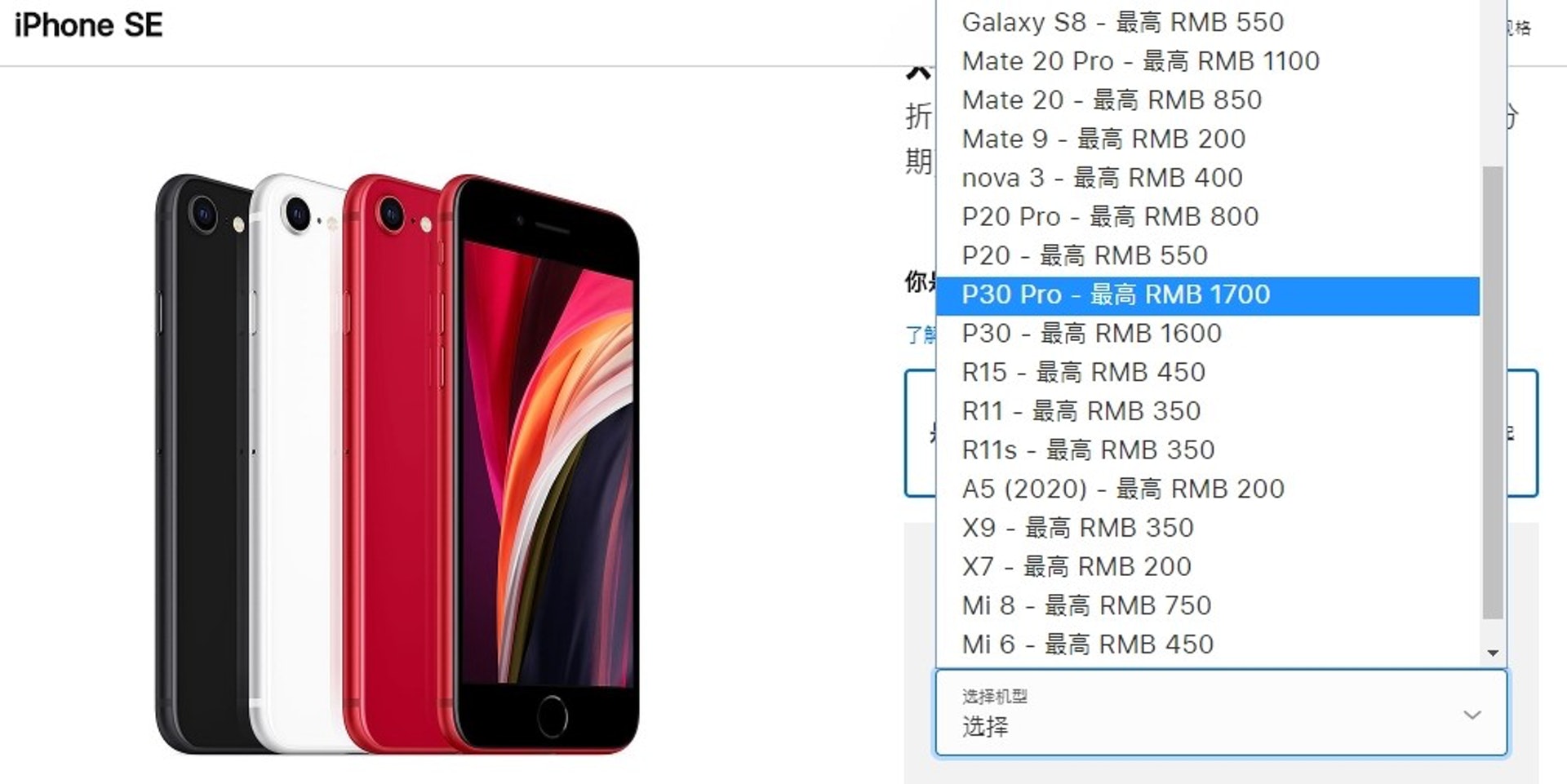The height and width of the screenshot is (784, 1567).
Task: Pick Mate 20 Pro trade-in model
Action: [x=1208, y=61]
